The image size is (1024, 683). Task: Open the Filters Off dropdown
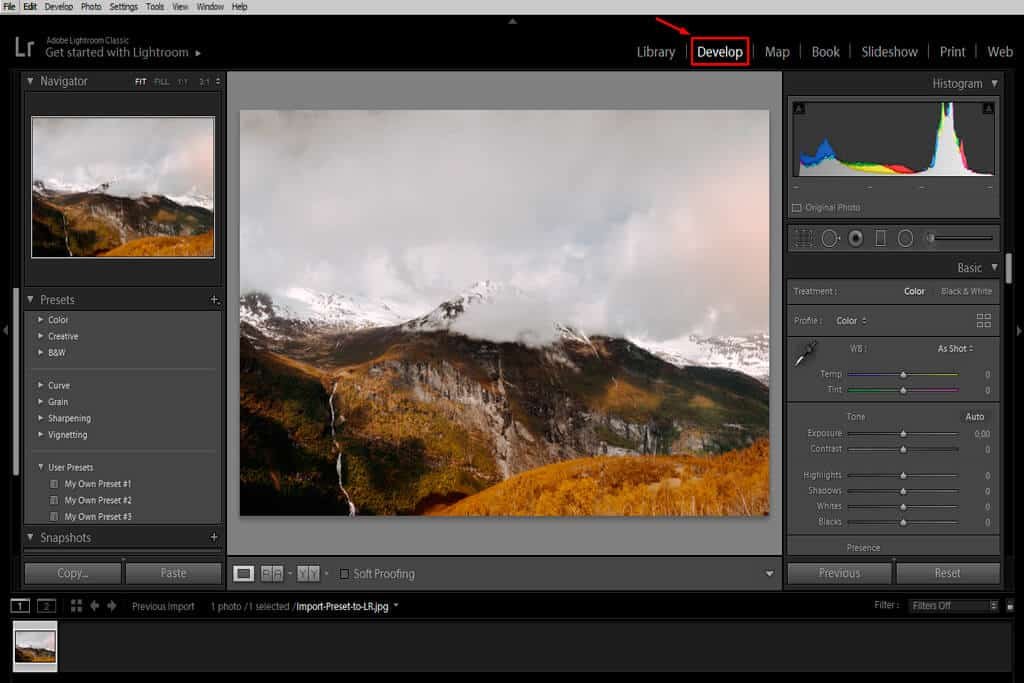(953, 606)
